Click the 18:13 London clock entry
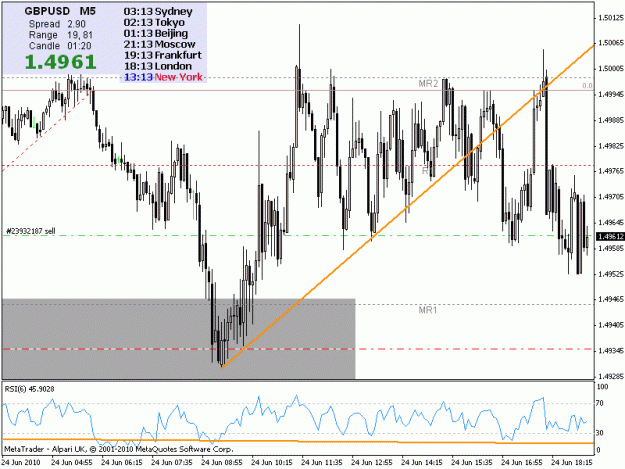 [158, 66]
